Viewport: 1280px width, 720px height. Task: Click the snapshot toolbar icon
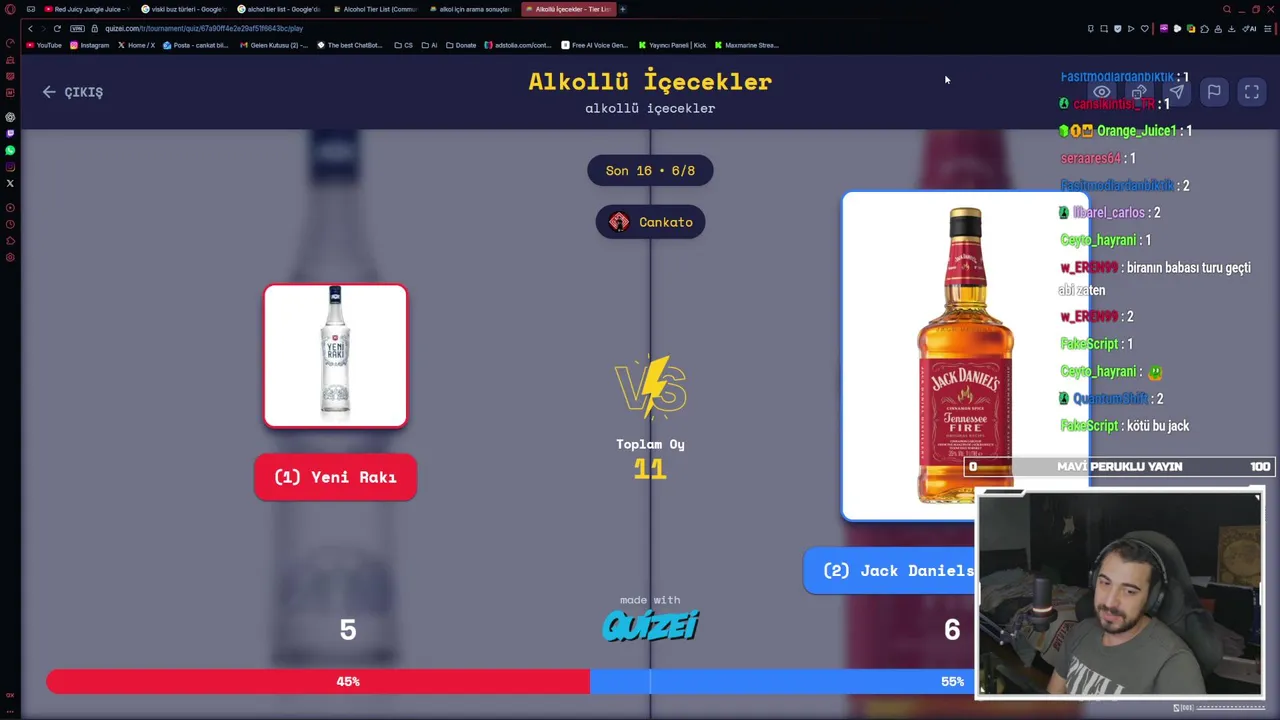1104,29
